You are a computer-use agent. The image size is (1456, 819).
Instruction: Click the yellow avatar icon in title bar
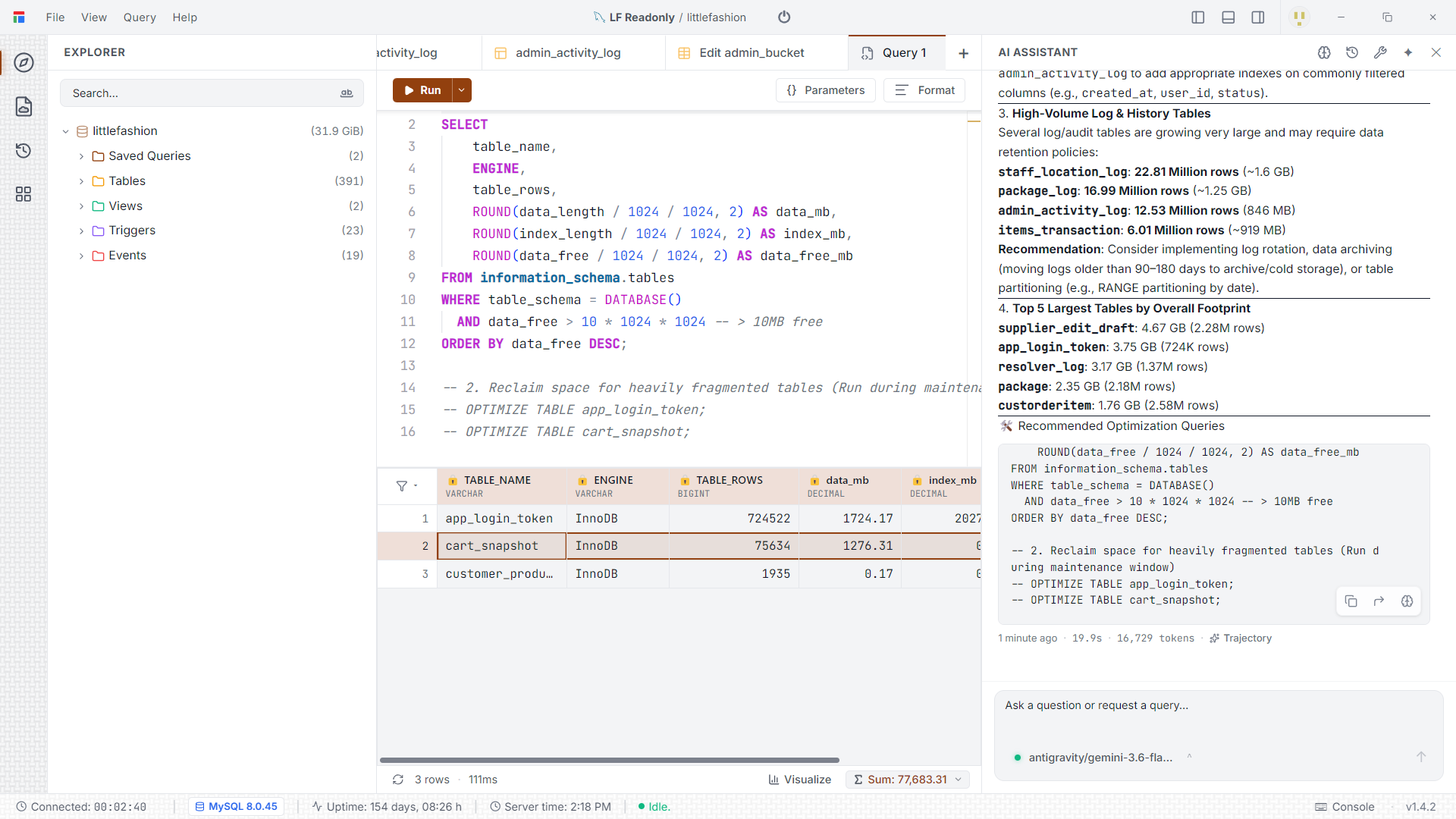(x=1300, y=17)
